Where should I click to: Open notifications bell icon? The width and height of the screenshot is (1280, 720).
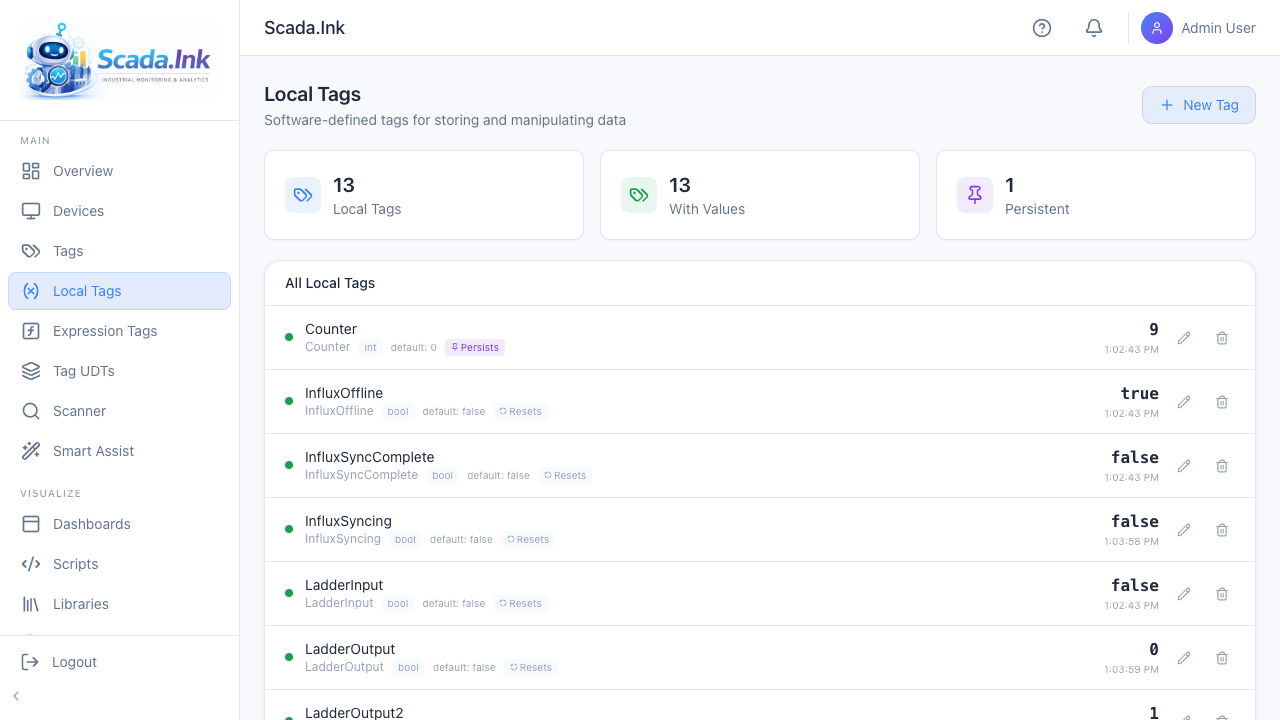(x=1094, y=28)
